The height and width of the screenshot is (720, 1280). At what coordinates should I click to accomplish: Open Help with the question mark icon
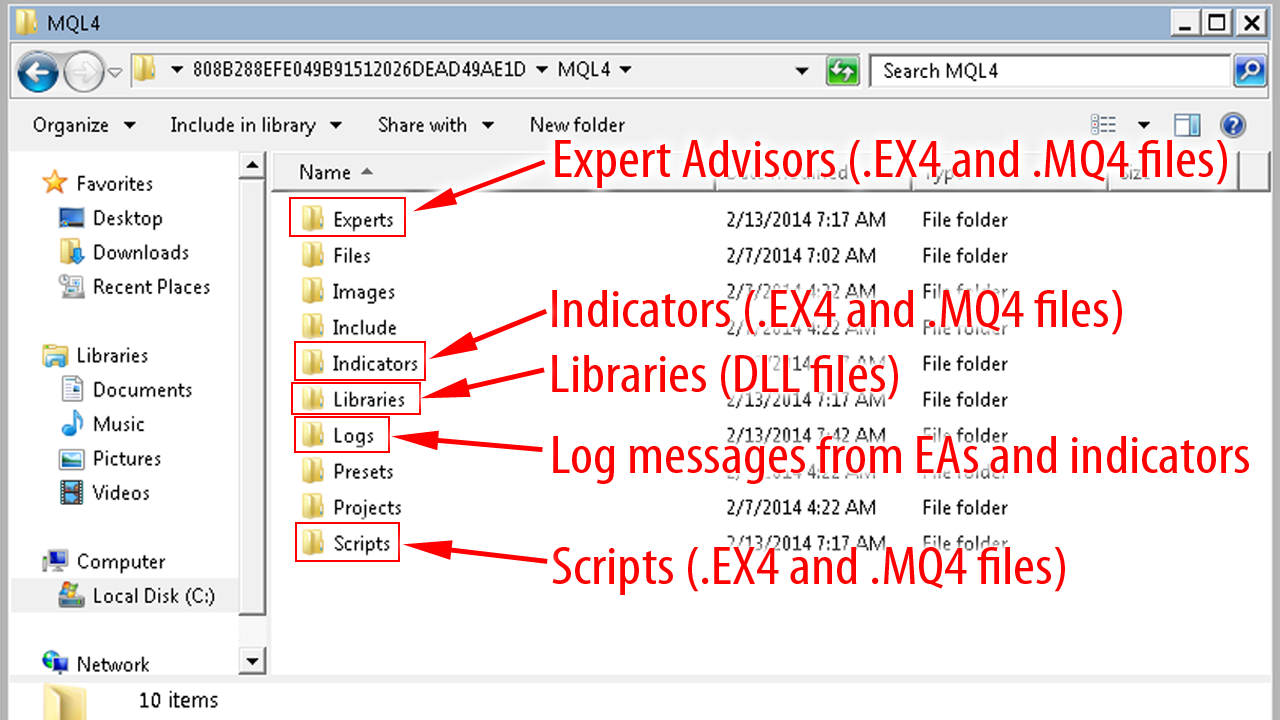1233,125
